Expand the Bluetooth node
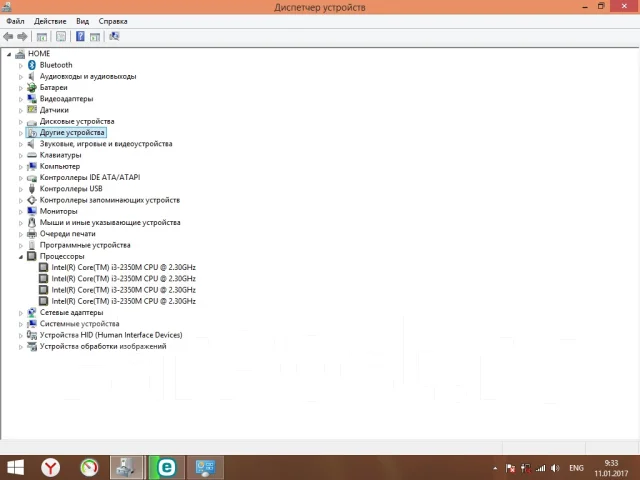Screen dimensions: 640x480 [x=21, y=65]
